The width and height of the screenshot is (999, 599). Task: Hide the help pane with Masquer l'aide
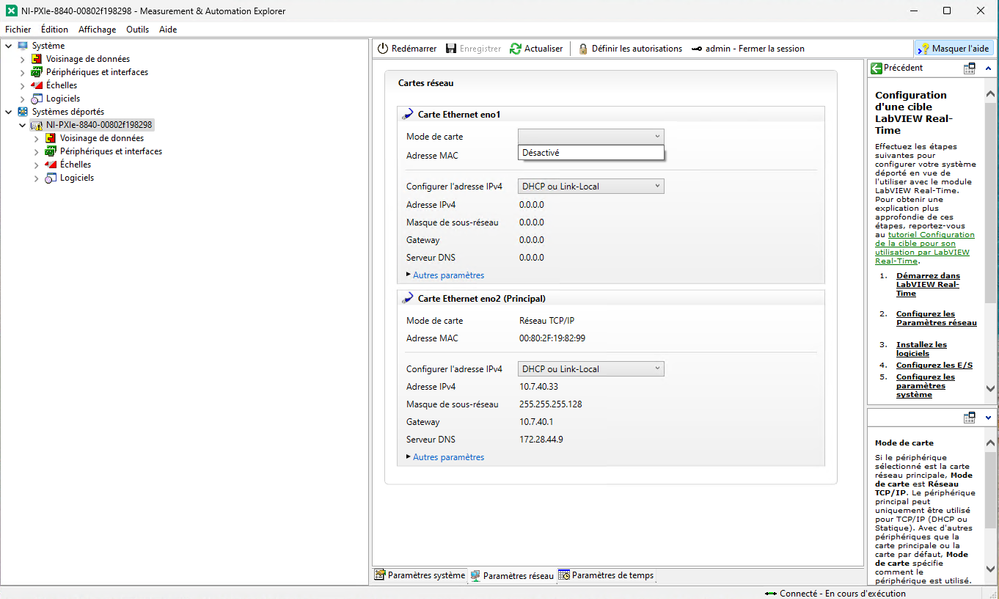pos(954,48)
